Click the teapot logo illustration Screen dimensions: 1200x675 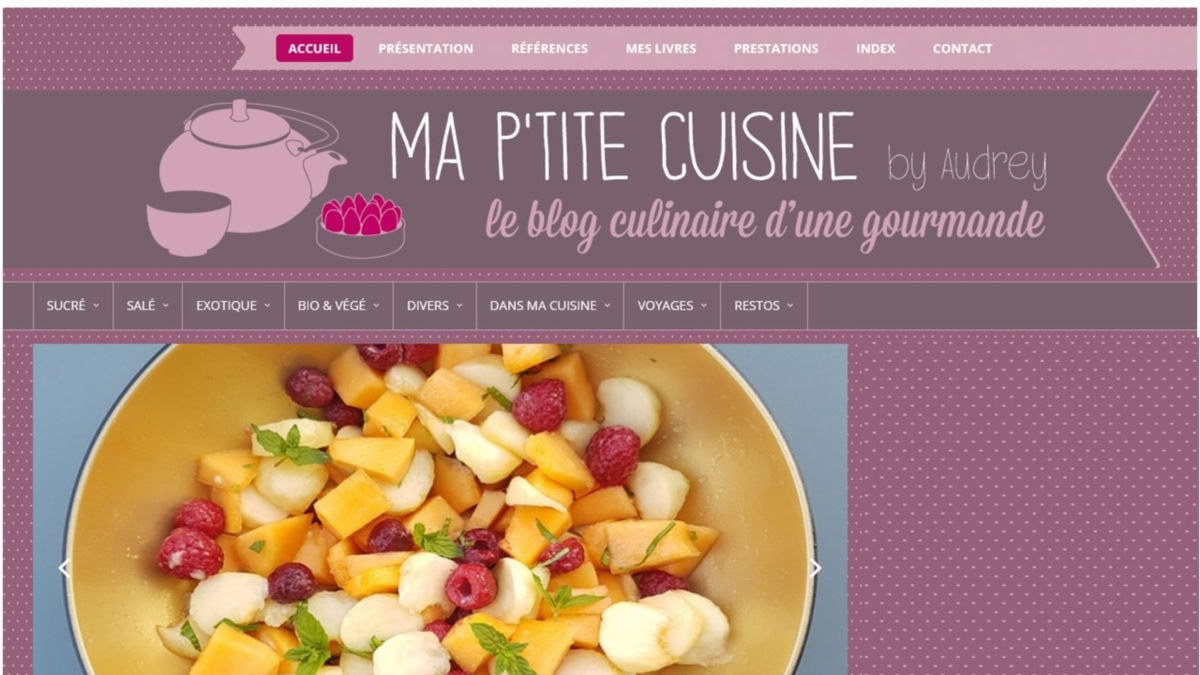(x=250, y=160)
